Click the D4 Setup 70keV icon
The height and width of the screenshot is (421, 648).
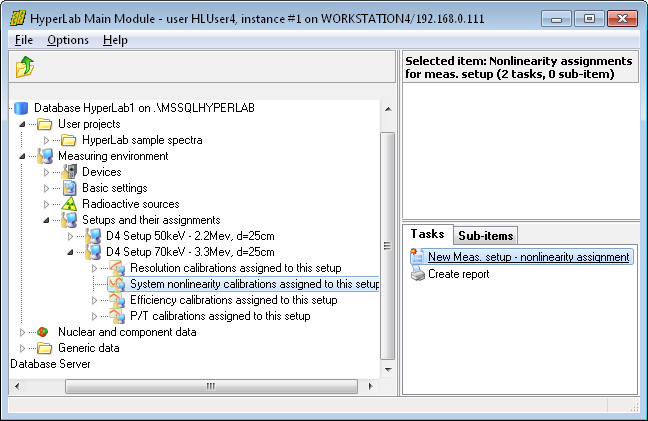(x=93, y=252)
